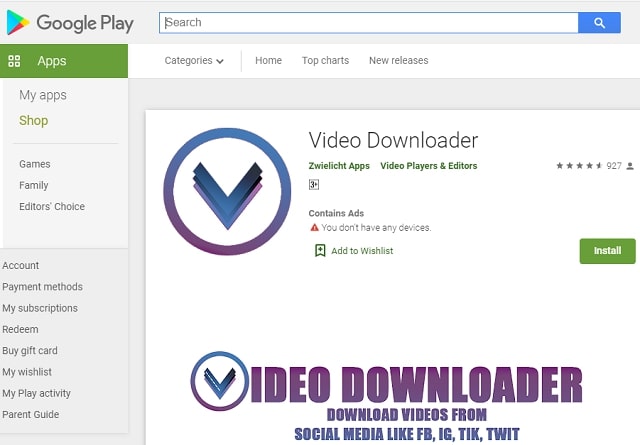
Task: Select Shop in the sidebar
Action: tap(33, 120)
